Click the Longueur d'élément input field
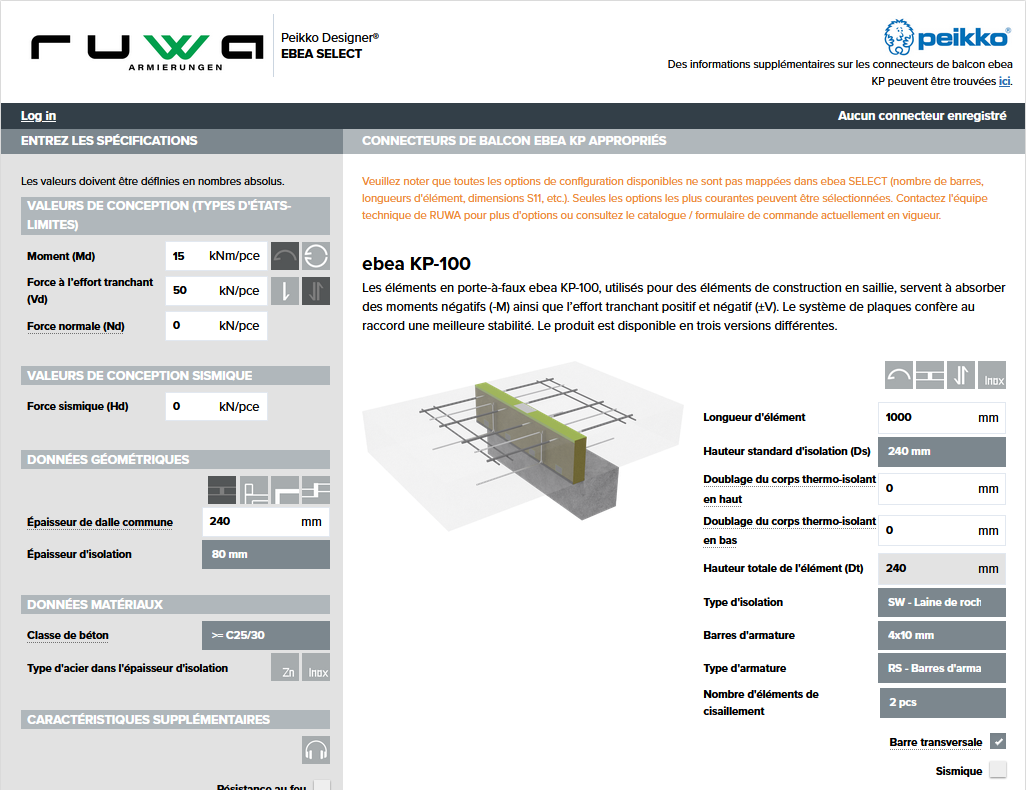Viewport: 1026px width, 790px height. (942, 418)
